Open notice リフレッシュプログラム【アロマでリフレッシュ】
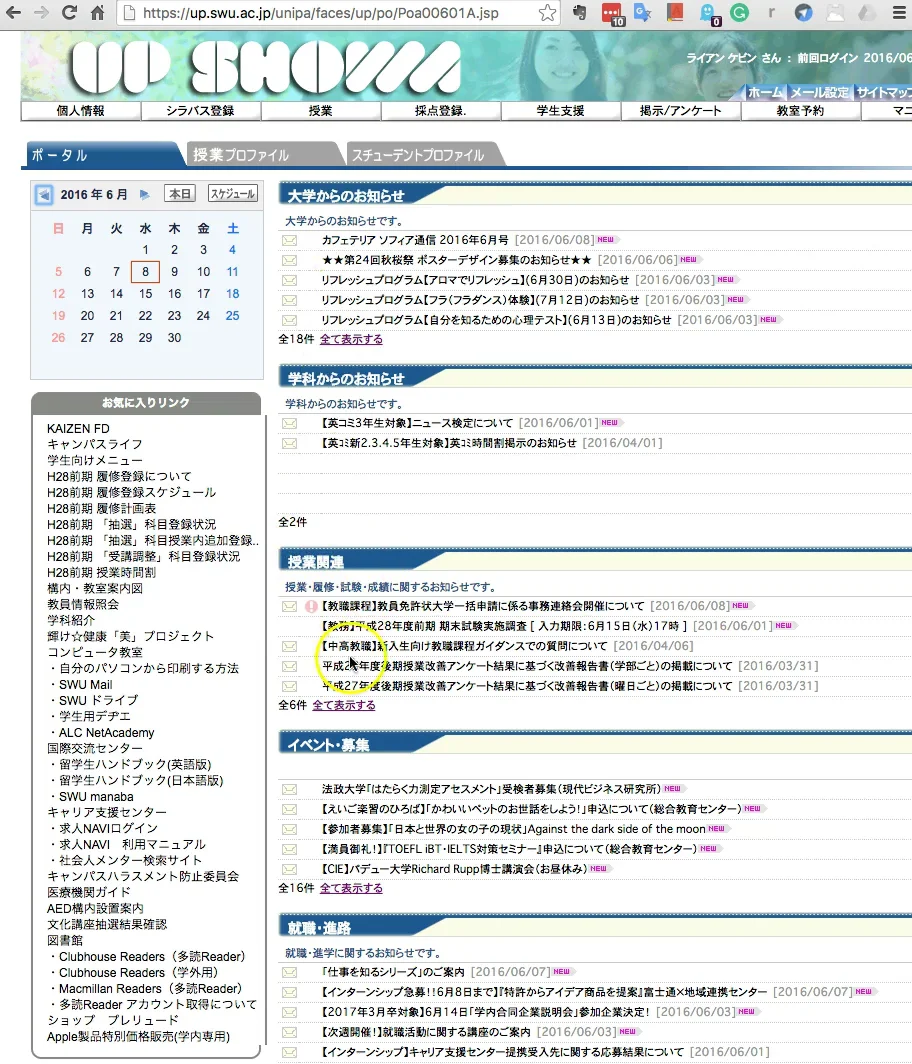 476,280
